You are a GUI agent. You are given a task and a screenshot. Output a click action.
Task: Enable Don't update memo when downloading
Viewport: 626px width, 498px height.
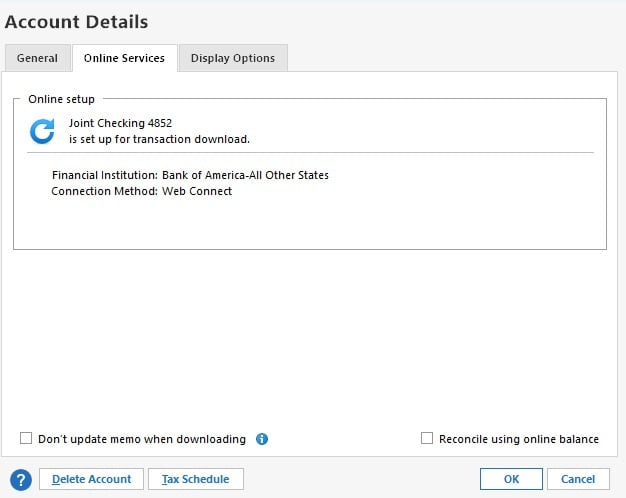point(27,439)
